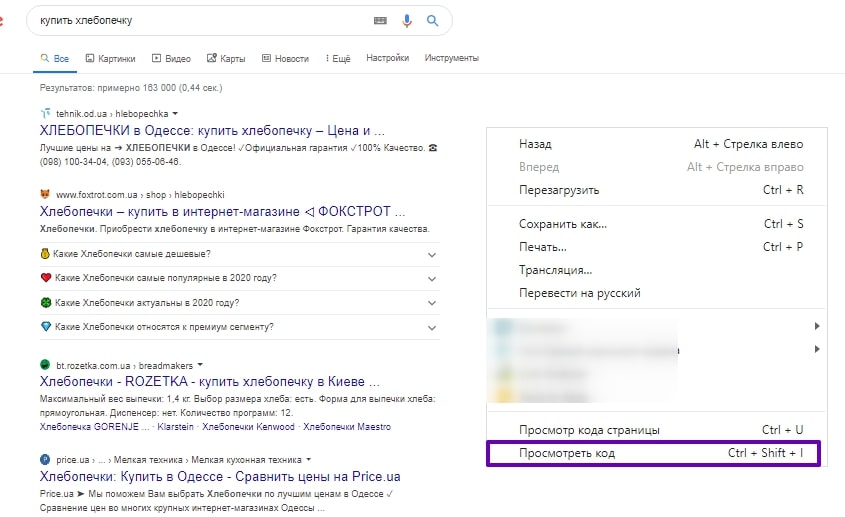845x517 pixels.
Task: Expand 'относятся к премиум сегменту' question
Action: [240, 327]
